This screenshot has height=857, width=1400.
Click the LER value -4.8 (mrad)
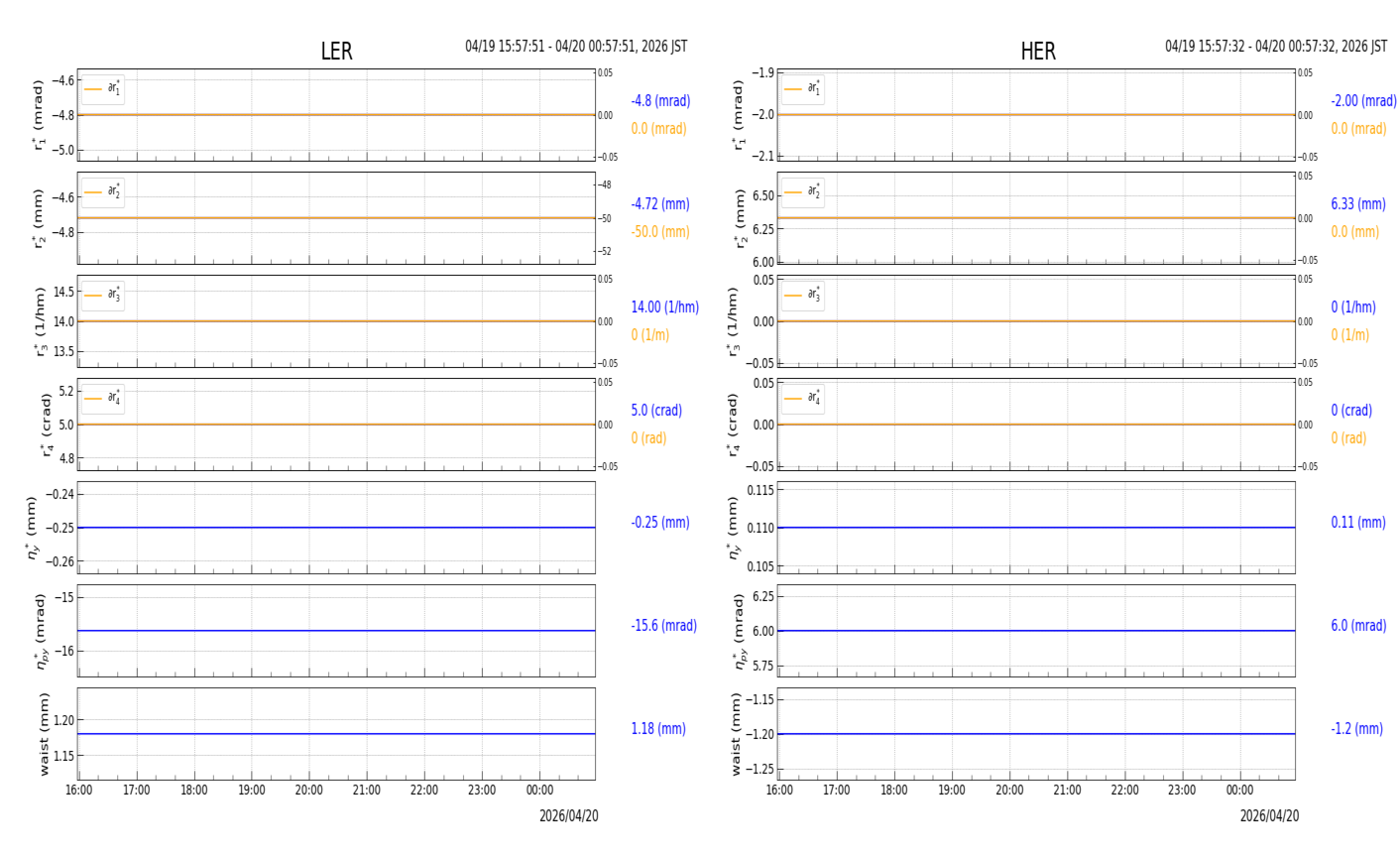click(x=660, y=101)
